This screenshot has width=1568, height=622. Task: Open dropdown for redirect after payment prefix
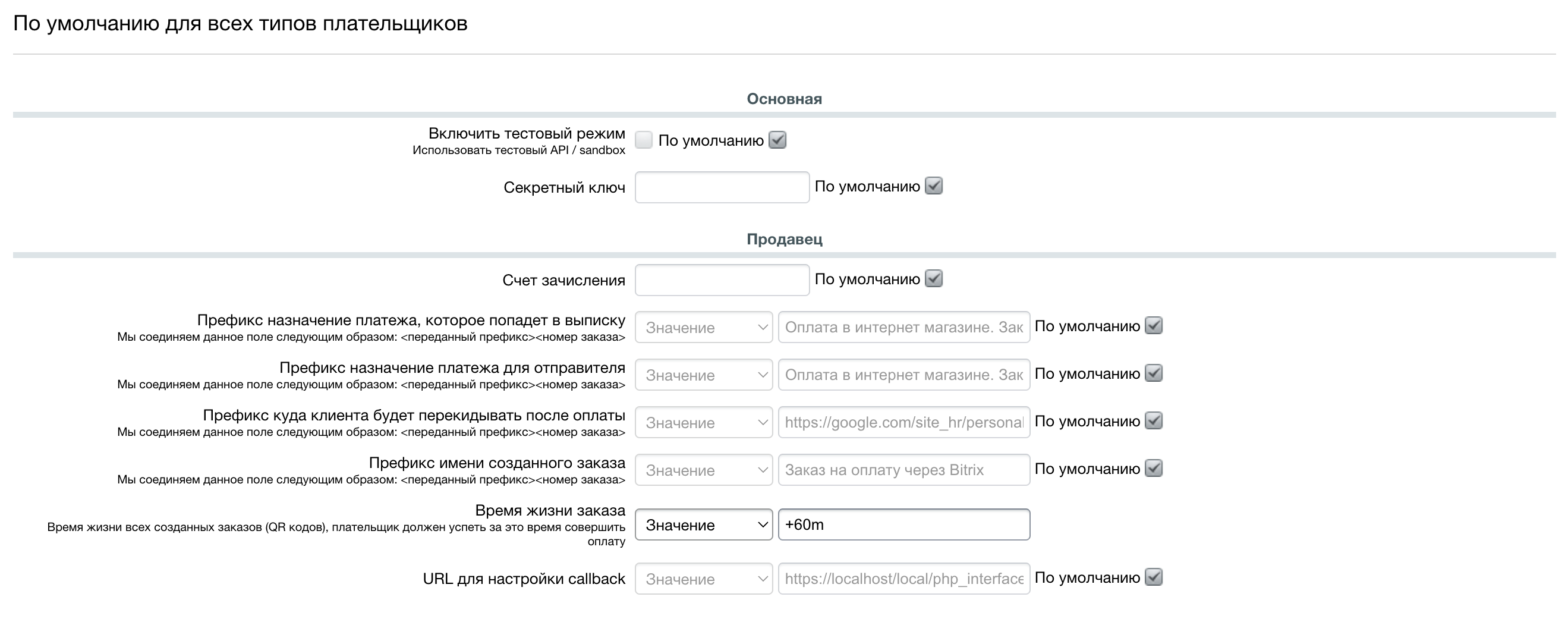[704, 422]
